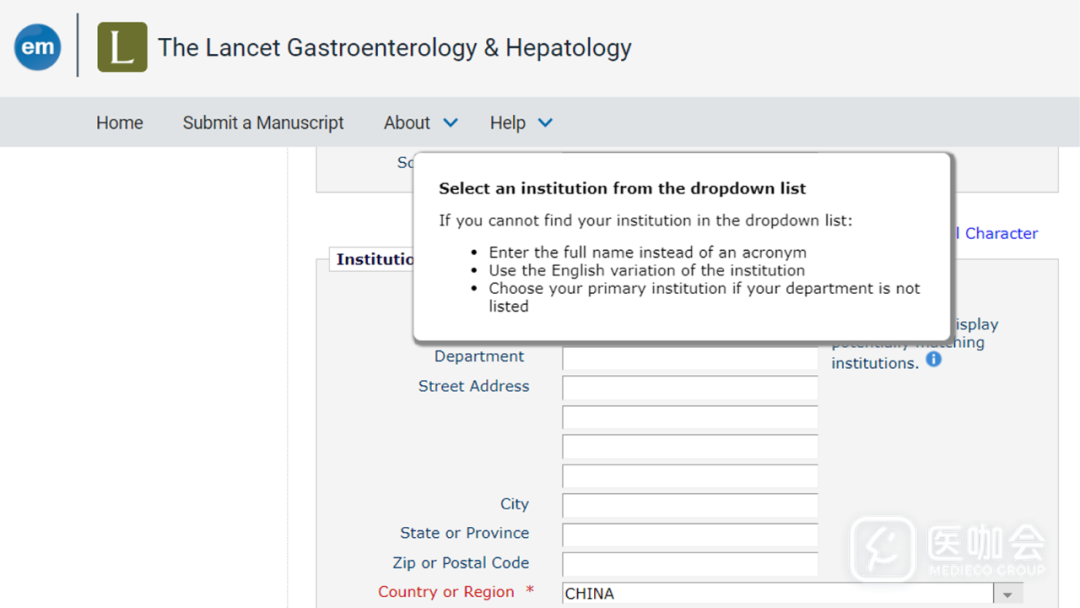Viewport: 1080px width, 608px height.
Task: Click the Editorial Manager 'em' logo
Action: point(38,47)
